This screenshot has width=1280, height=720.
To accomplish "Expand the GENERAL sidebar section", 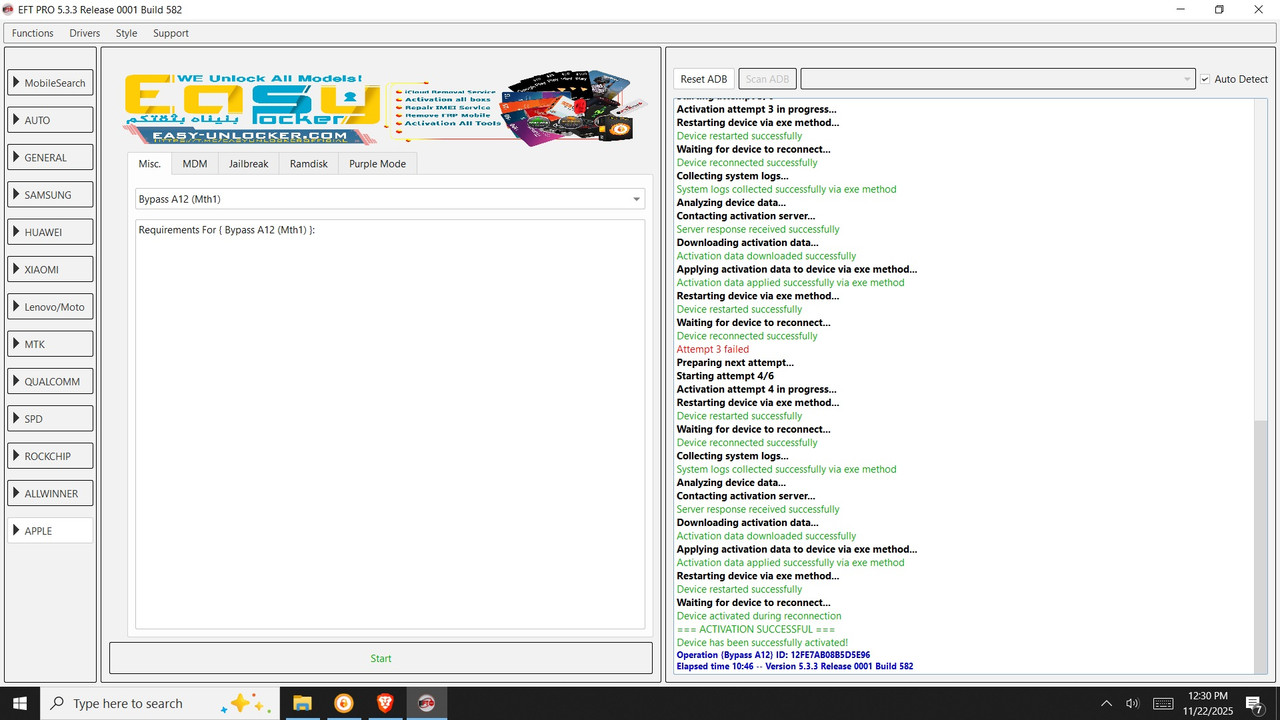I will click(51, 157).
